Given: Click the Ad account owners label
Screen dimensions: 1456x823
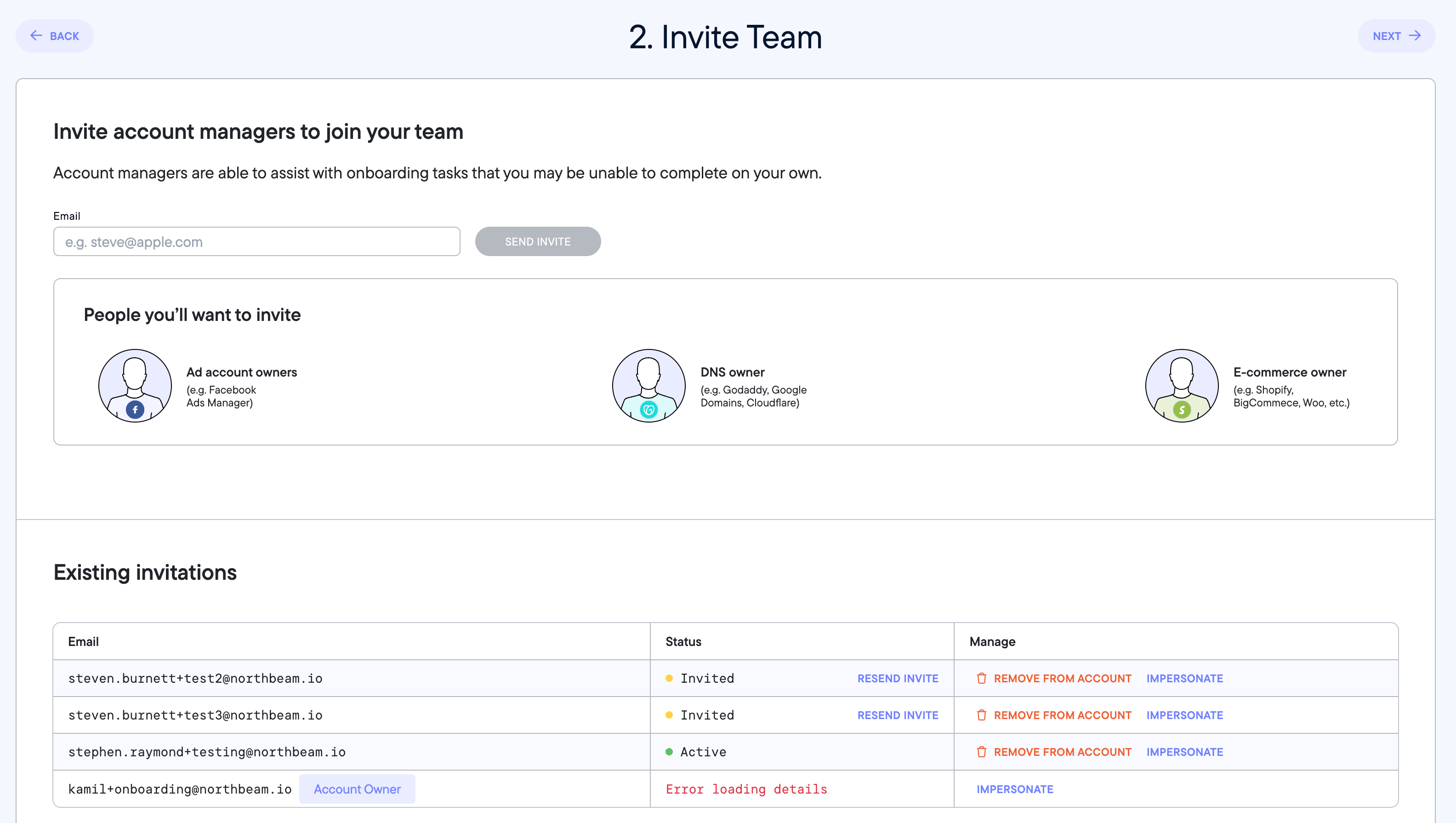Looking at the screenshot, I should pos(241,372).
